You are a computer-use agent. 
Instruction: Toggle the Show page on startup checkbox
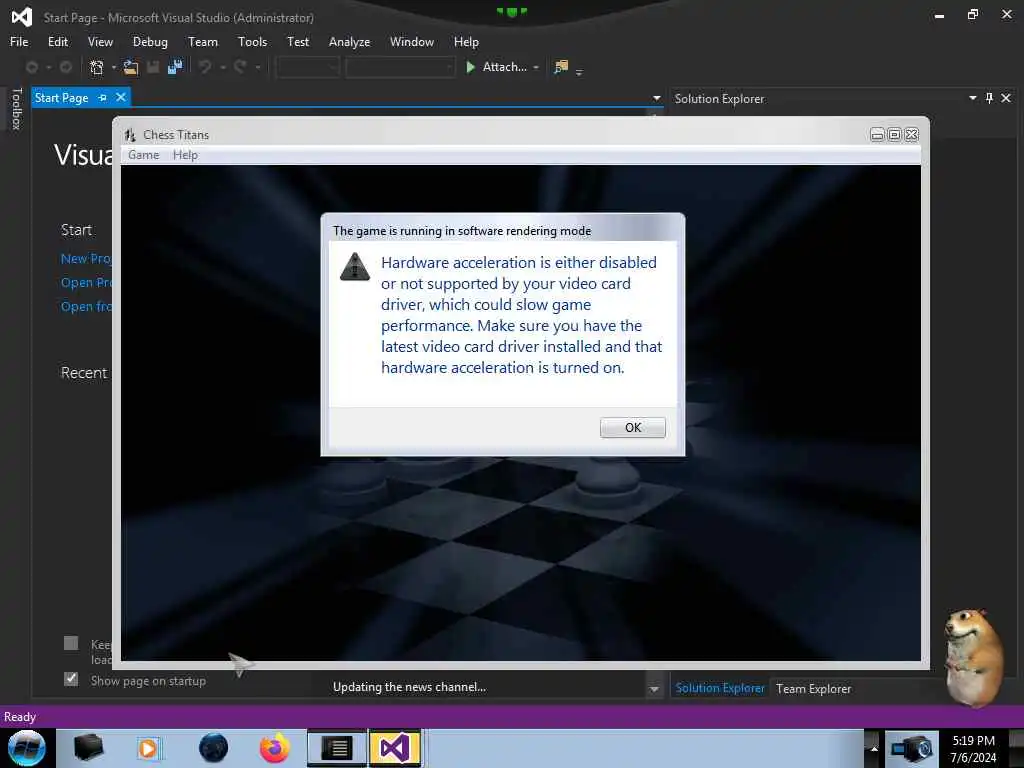(71, 679)
